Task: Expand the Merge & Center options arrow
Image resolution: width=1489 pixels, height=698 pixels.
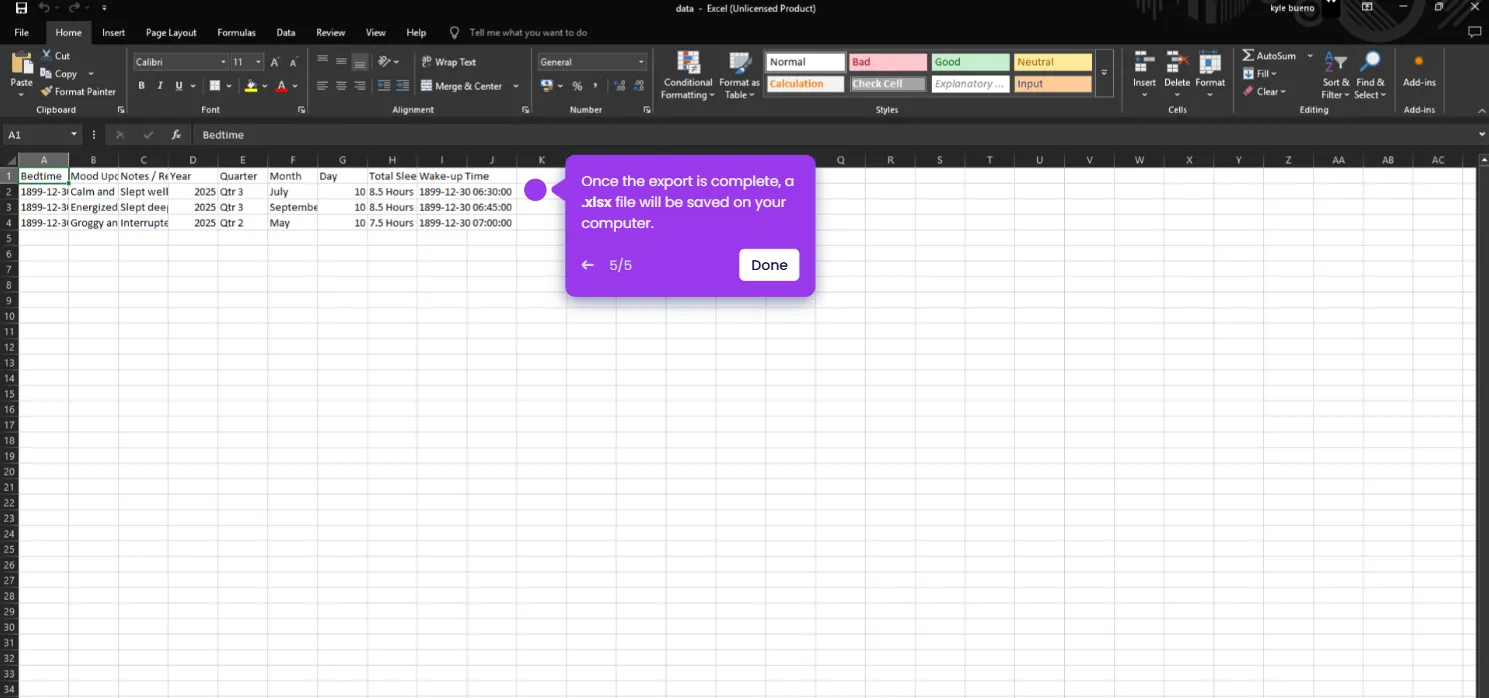Action: click(x=516, y=86)
